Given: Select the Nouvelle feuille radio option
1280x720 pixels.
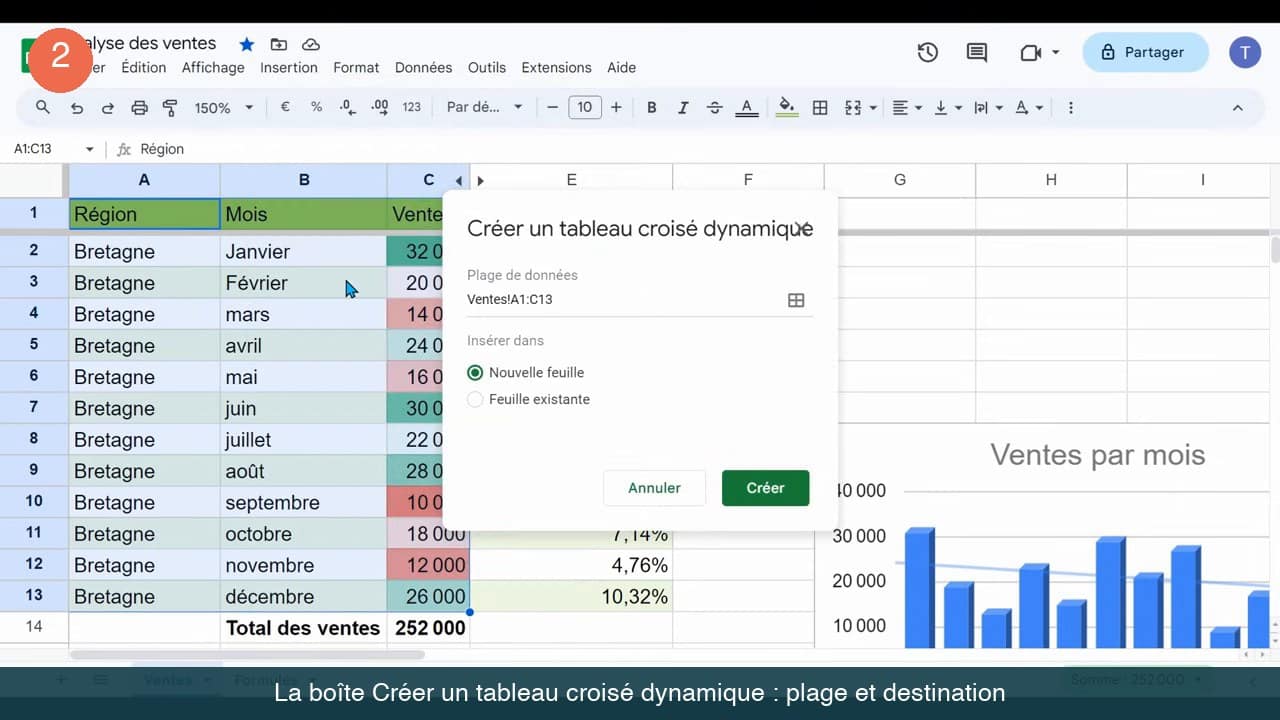Looking at the screenshot, I should pos(475,372).
